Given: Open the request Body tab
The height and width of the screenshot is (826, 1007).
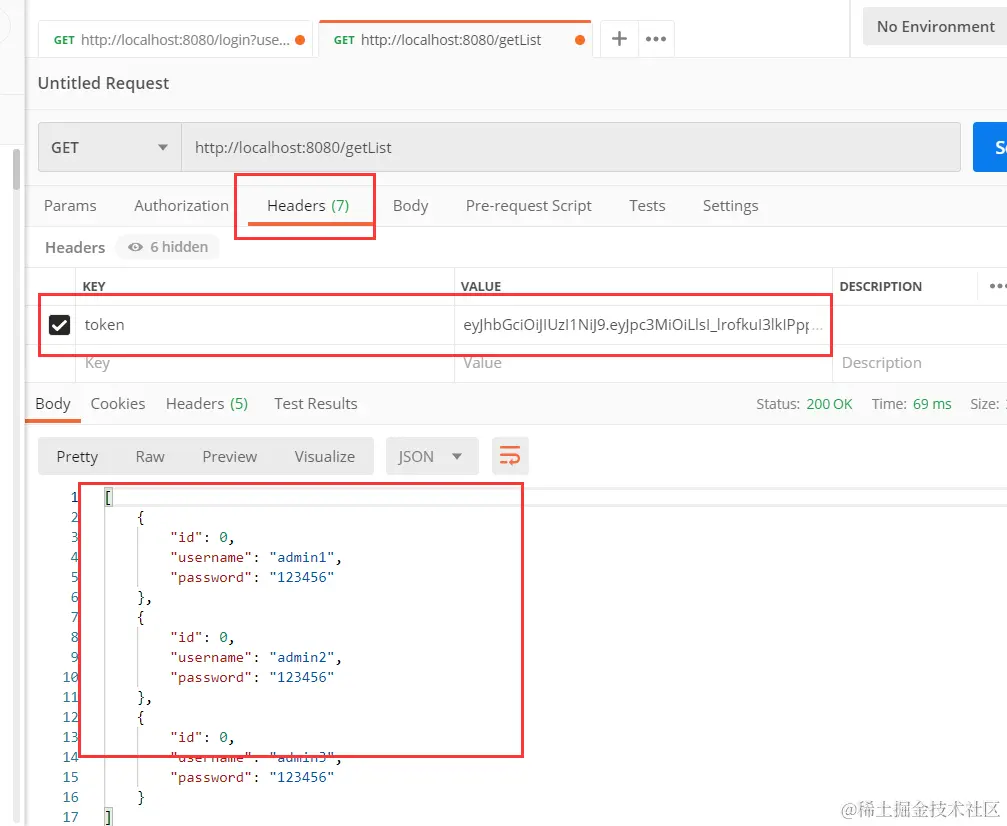Looking at the screenshot, I should pos(410,206).
